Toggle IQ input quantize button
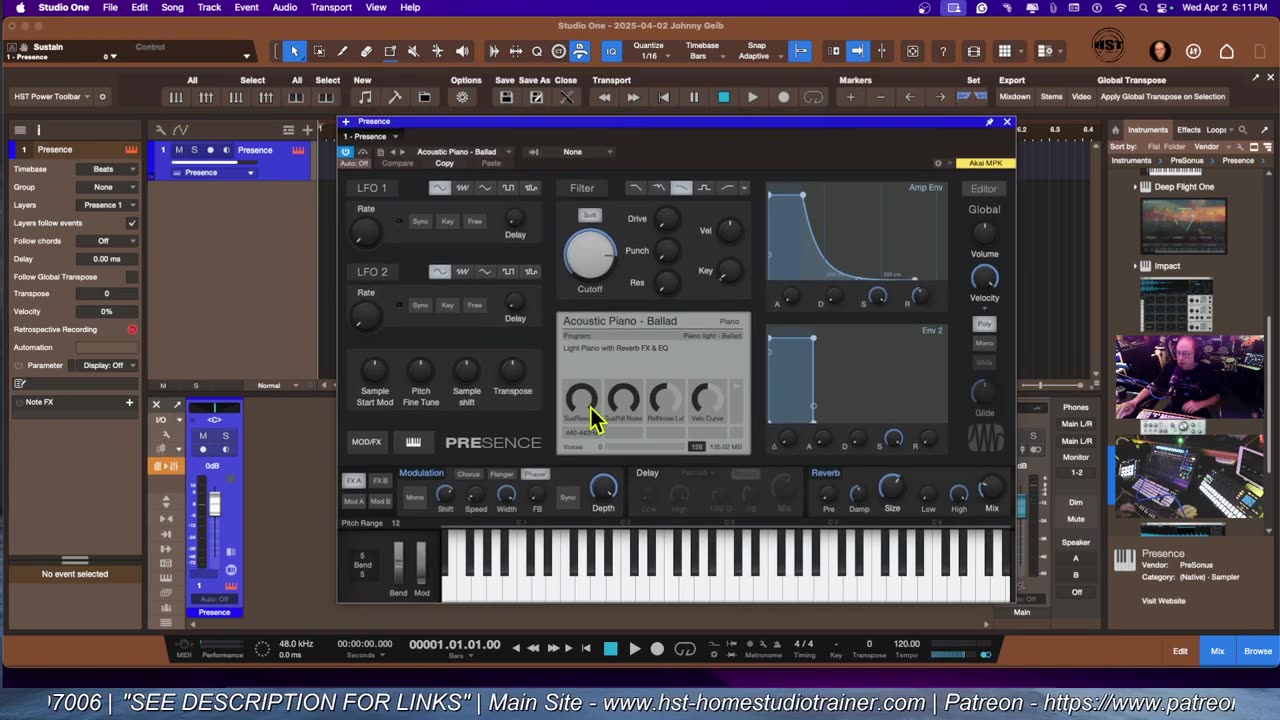1280x720 pixels. point(611,51)
